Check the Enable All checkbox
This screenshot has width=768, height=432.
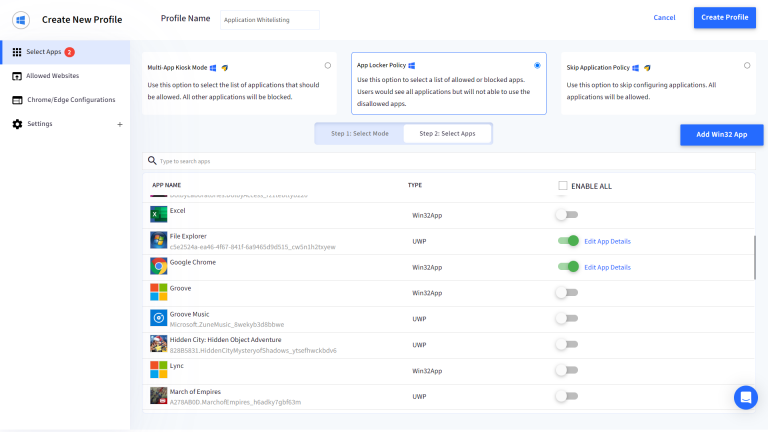pyautogui.click(x=563, y=185)
